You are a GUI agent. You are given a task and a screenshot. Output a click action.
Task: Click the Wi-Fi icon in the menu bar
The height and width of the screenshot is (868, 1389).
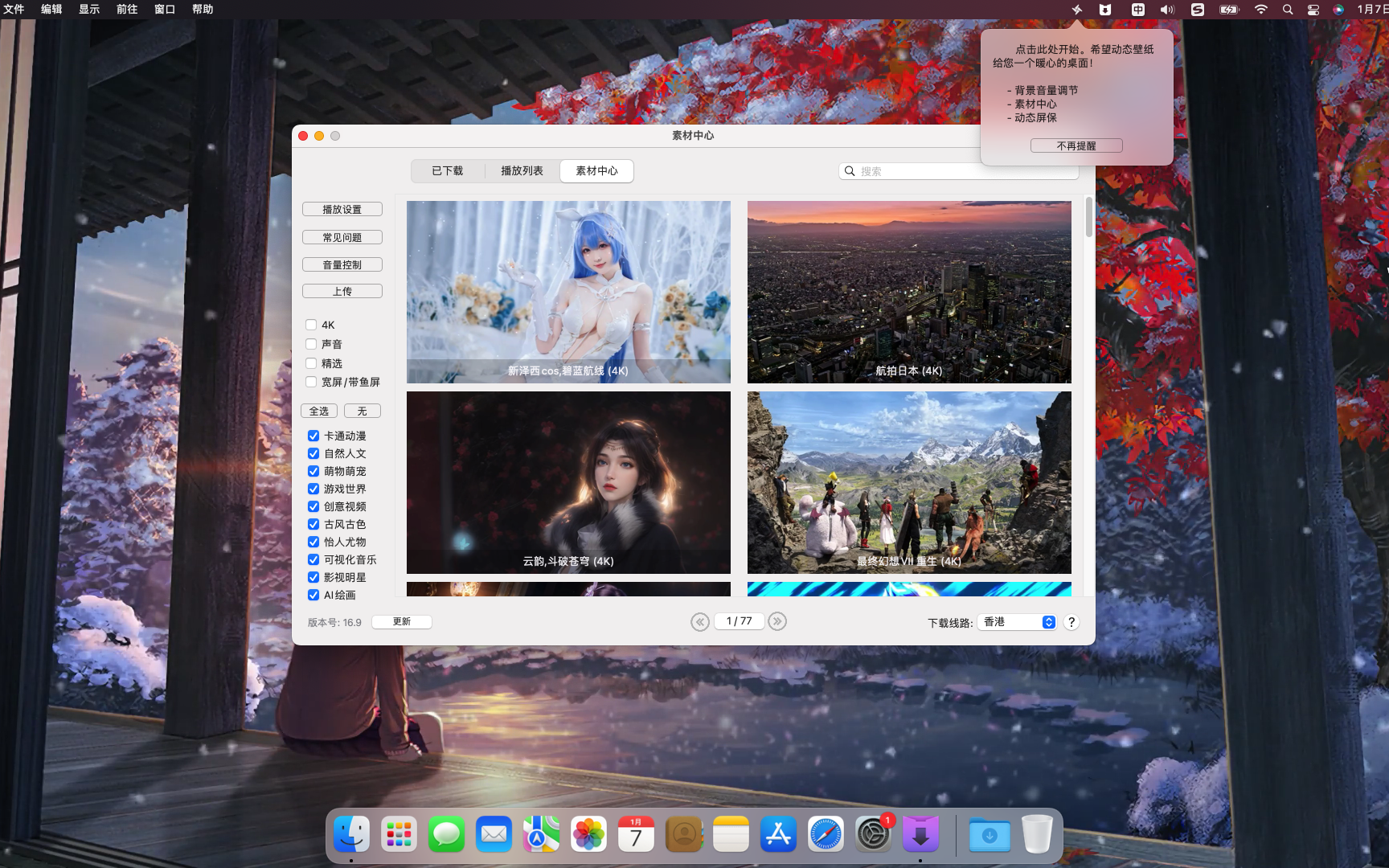pos(1260,10)
